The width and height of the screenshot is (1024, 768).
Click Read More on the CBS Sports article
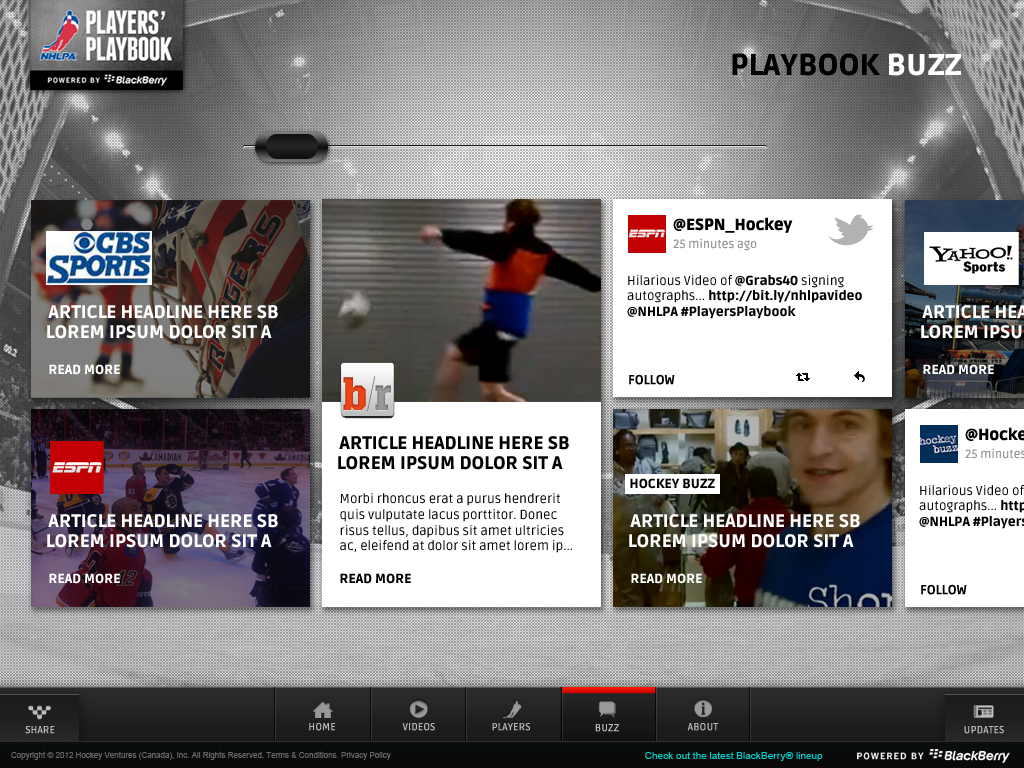click(x=84, y=370)
